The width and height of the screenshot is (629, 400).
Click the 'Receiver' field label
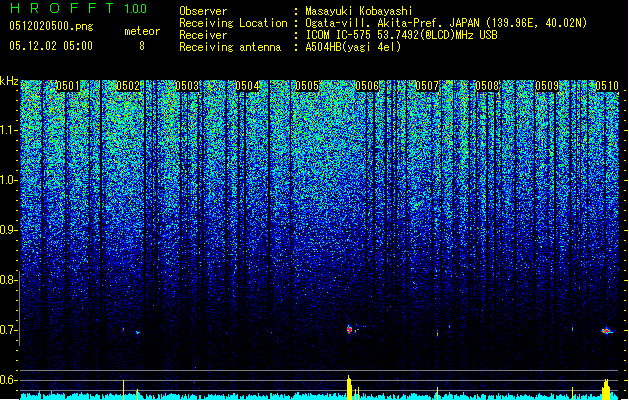[x=203, y=35]
